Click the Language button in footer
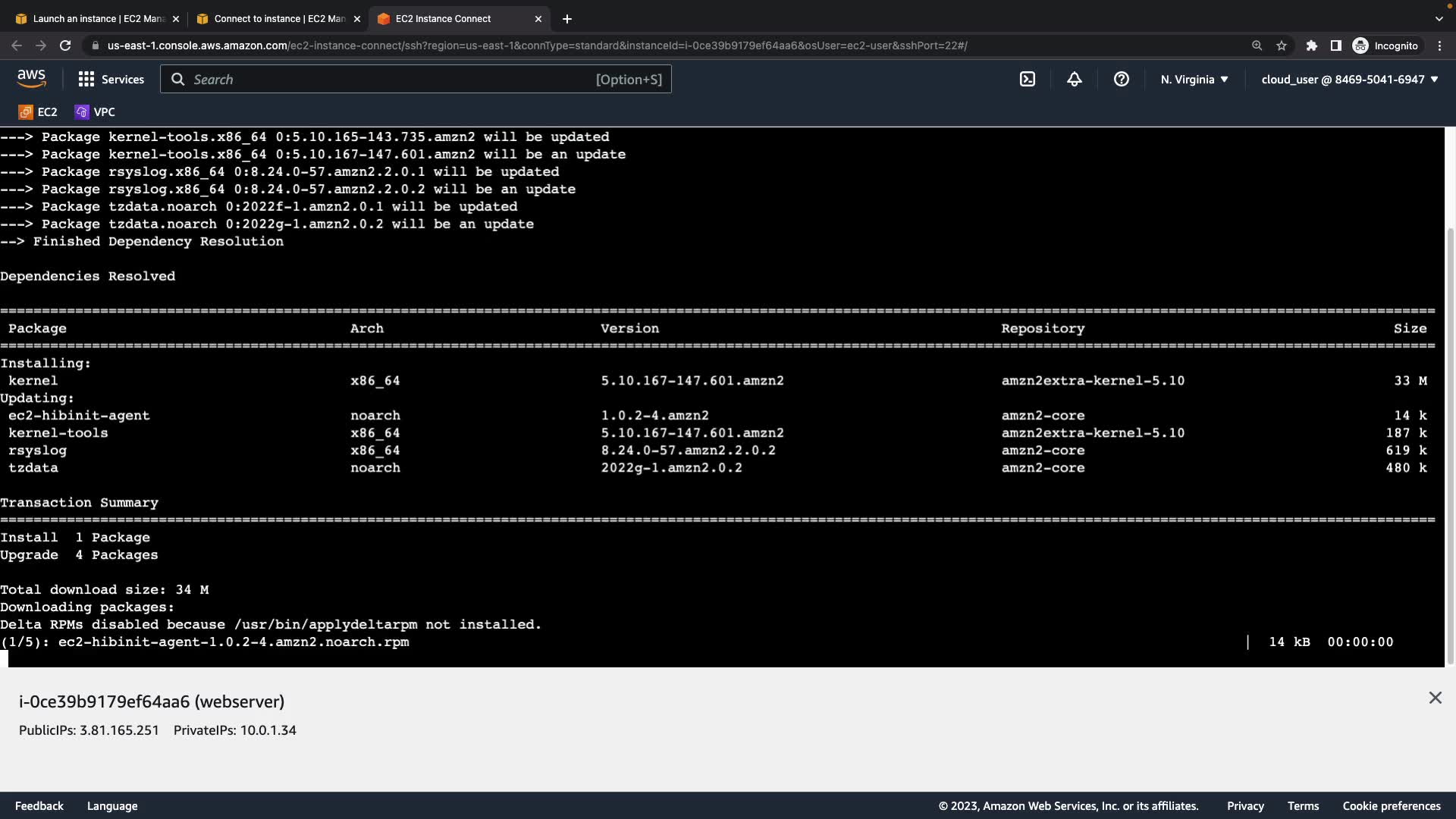The width and height of the screenshot is (1456, 819). (x=112, y=806)
